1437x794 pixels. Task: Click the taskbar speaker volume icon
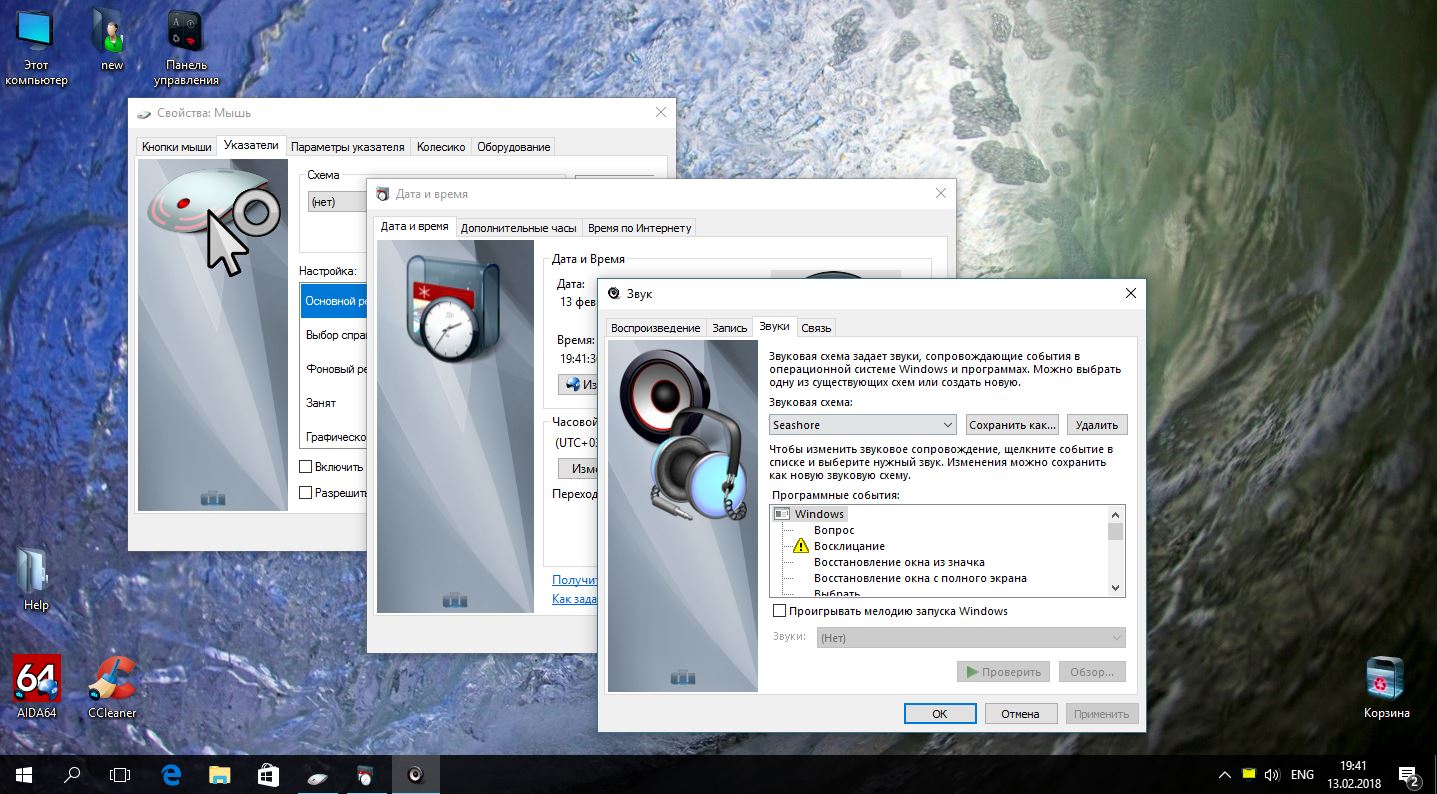1272,774
